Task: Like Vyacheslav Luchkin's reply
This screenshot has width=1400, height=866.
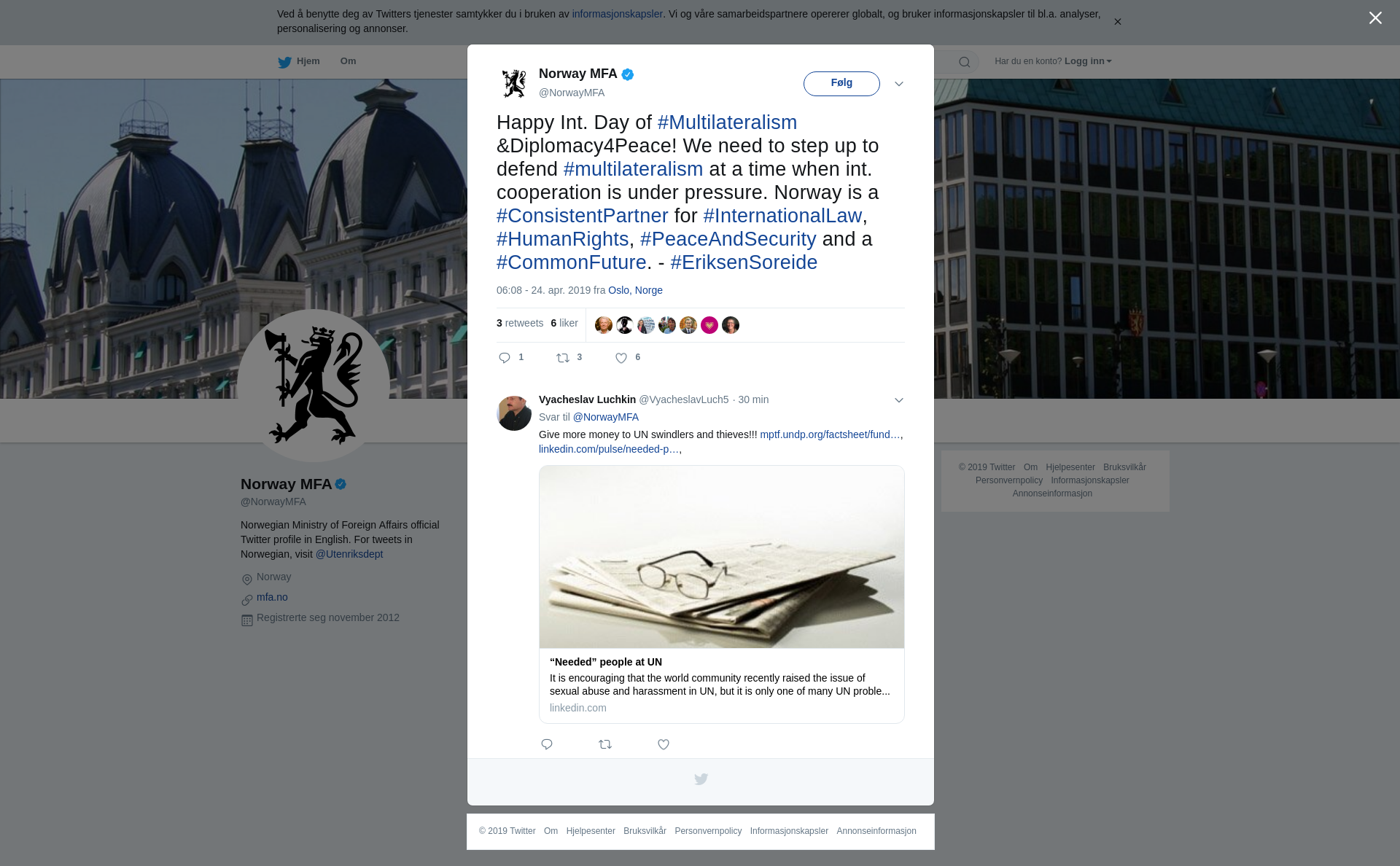Action: (664, 744)
